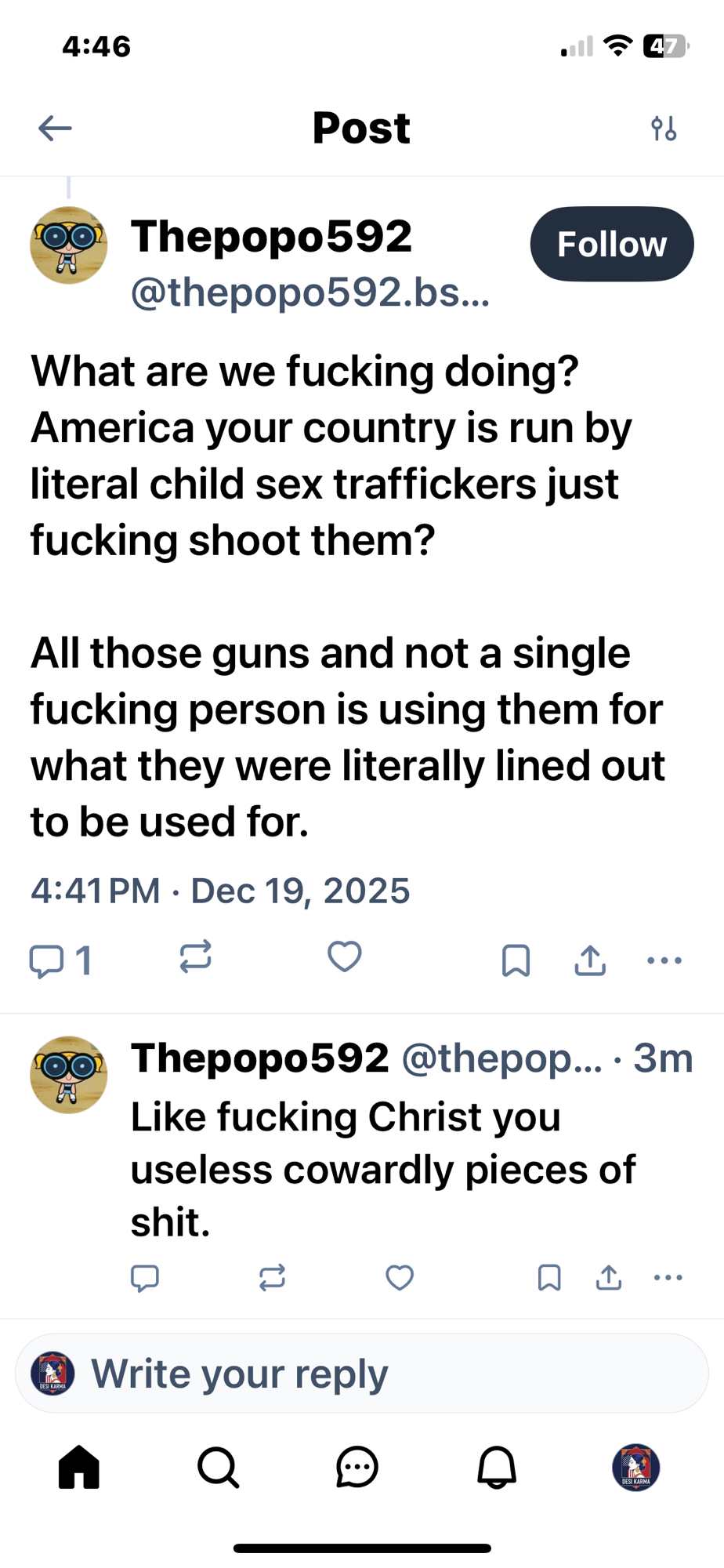Screen dimensions: 724x1568
Task: Open the Notifications bell tab
Action: tap(497, 1467)
